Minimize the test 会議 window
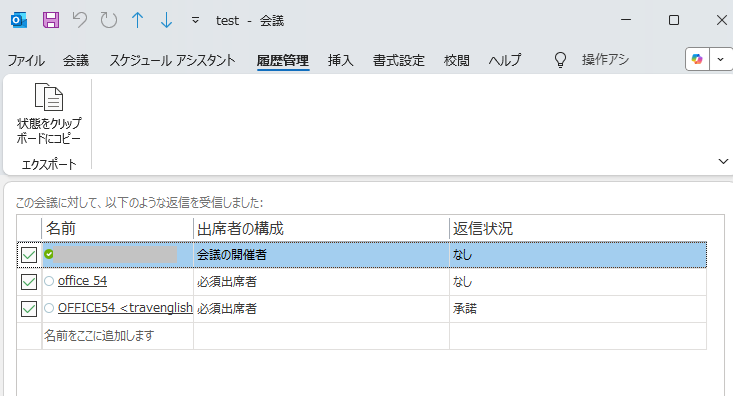733x396 pixels. coord(626,20)
